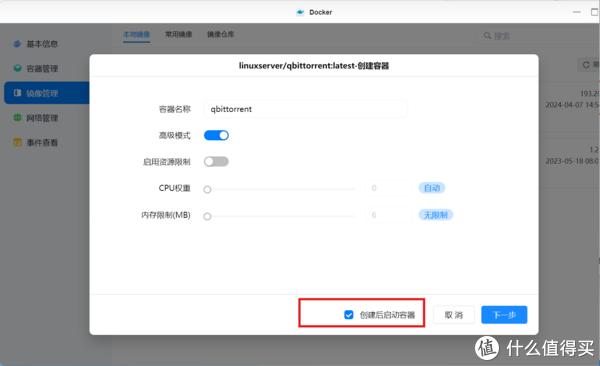Enable the 启用资源限制 switch
The width and height of the screenshot is (600, 366).
click(216, 162)
